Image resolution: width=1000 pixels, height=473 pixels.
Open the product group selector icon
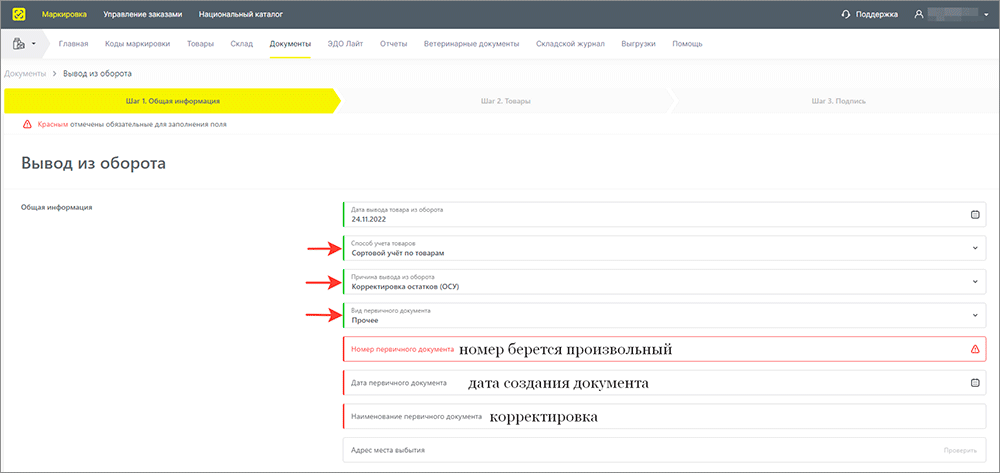tap(18, 45)
